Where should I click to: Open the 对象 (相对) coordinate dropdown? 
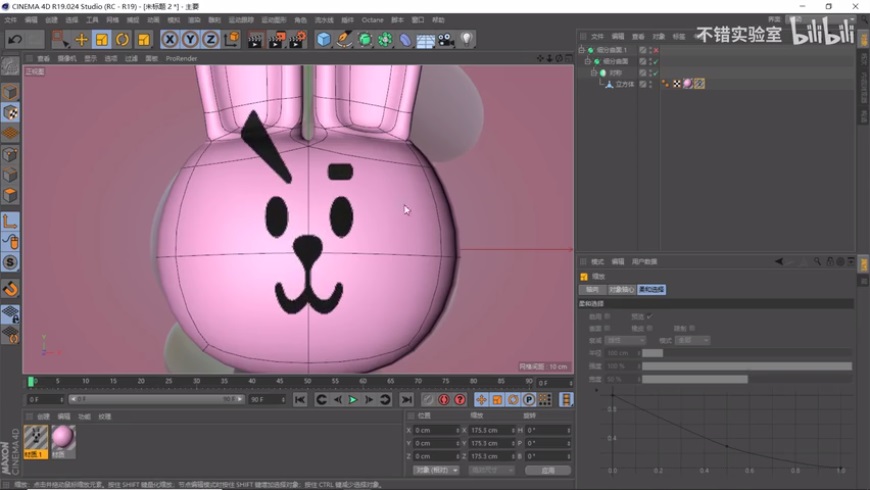click(x=437, y=470)
